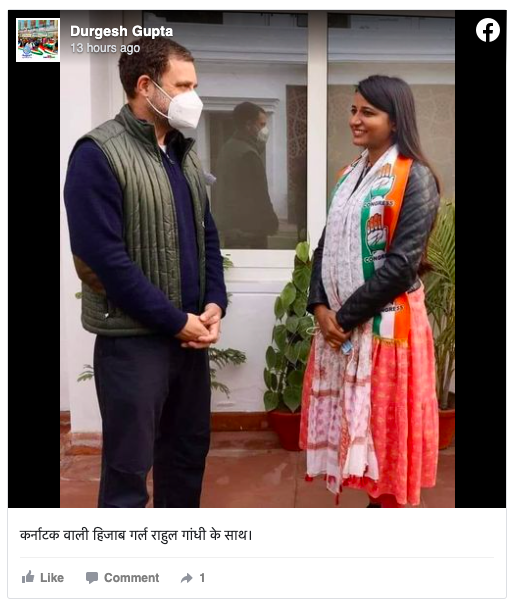Select the Hindi caption text below the photo
Viewport: 515px width, 607px height.
point(136,535)
